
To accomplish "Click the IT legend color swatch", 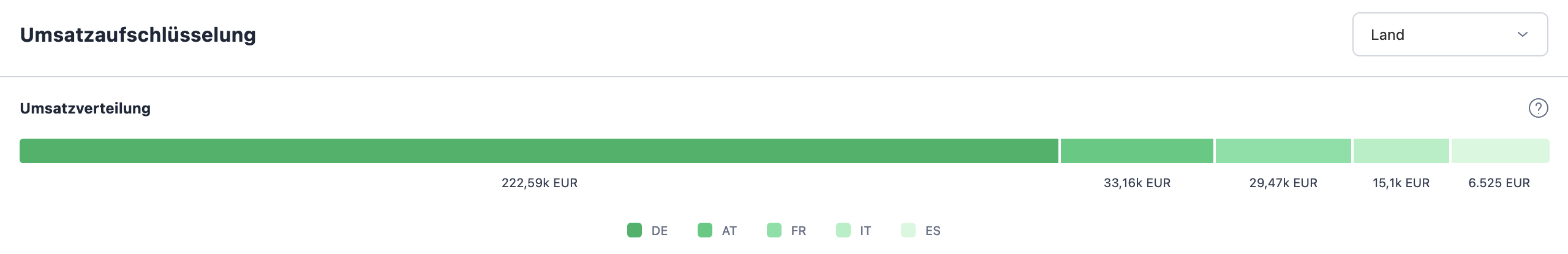I will pos(843,230).
